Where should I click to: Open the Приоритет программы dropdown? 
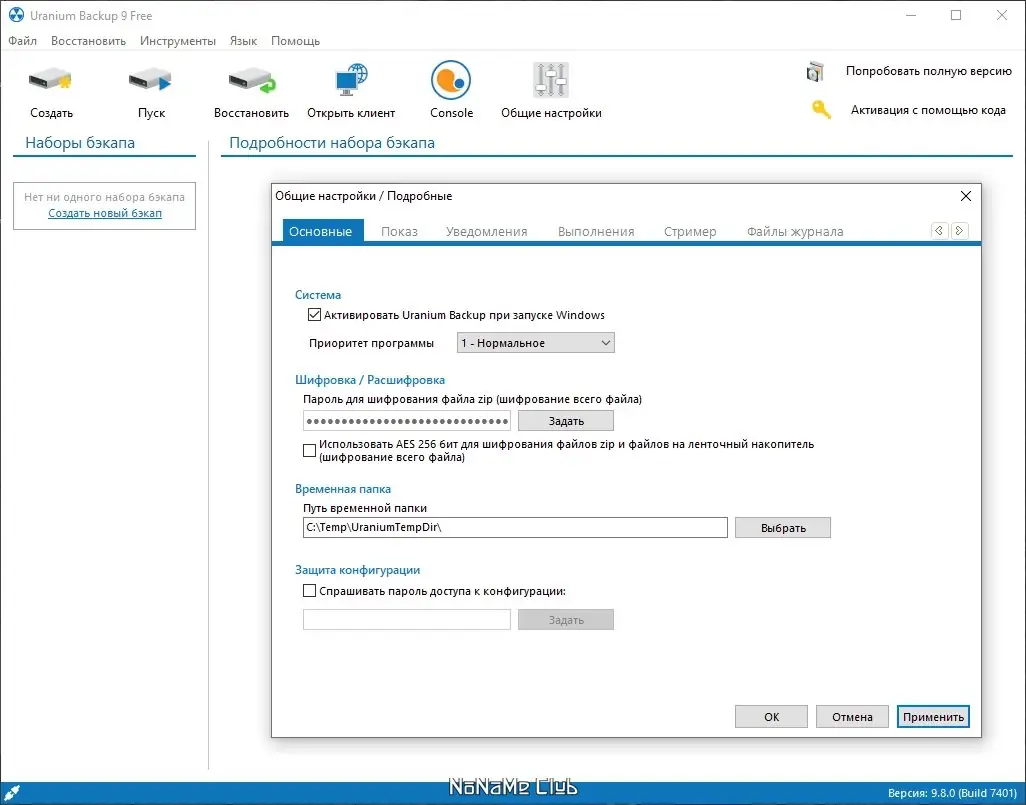(535, 342)
